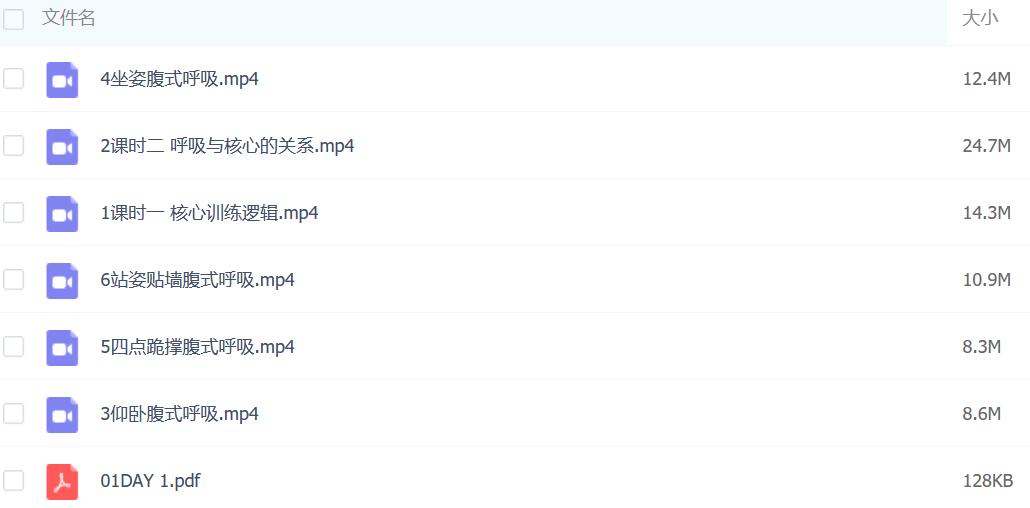This screenshot has width=1030, height=508.
Task: Click the size value 12.4M
Action: tap(987, 80)
